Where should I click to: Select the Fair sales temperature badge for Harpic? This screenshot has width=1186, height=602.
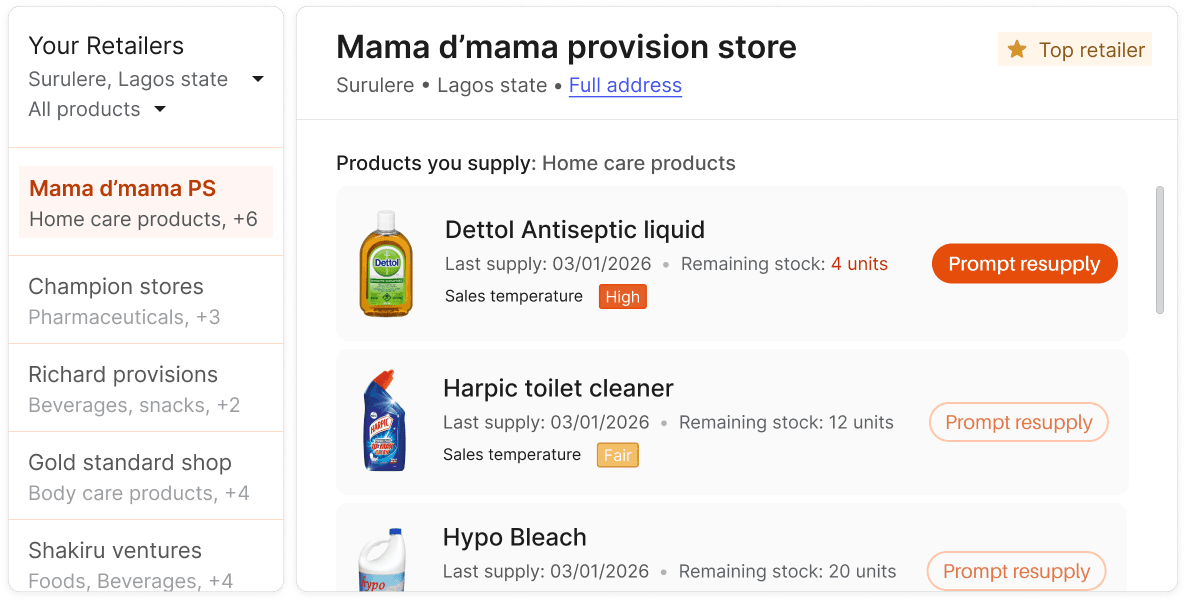617,454
